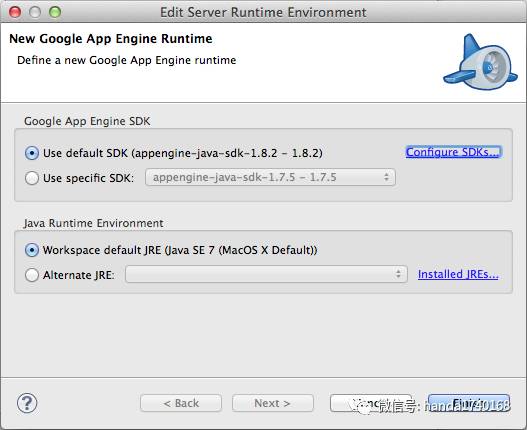Click the Finish button
The height and width of the screenshot is (430, 527).
(x=469, y=403)
